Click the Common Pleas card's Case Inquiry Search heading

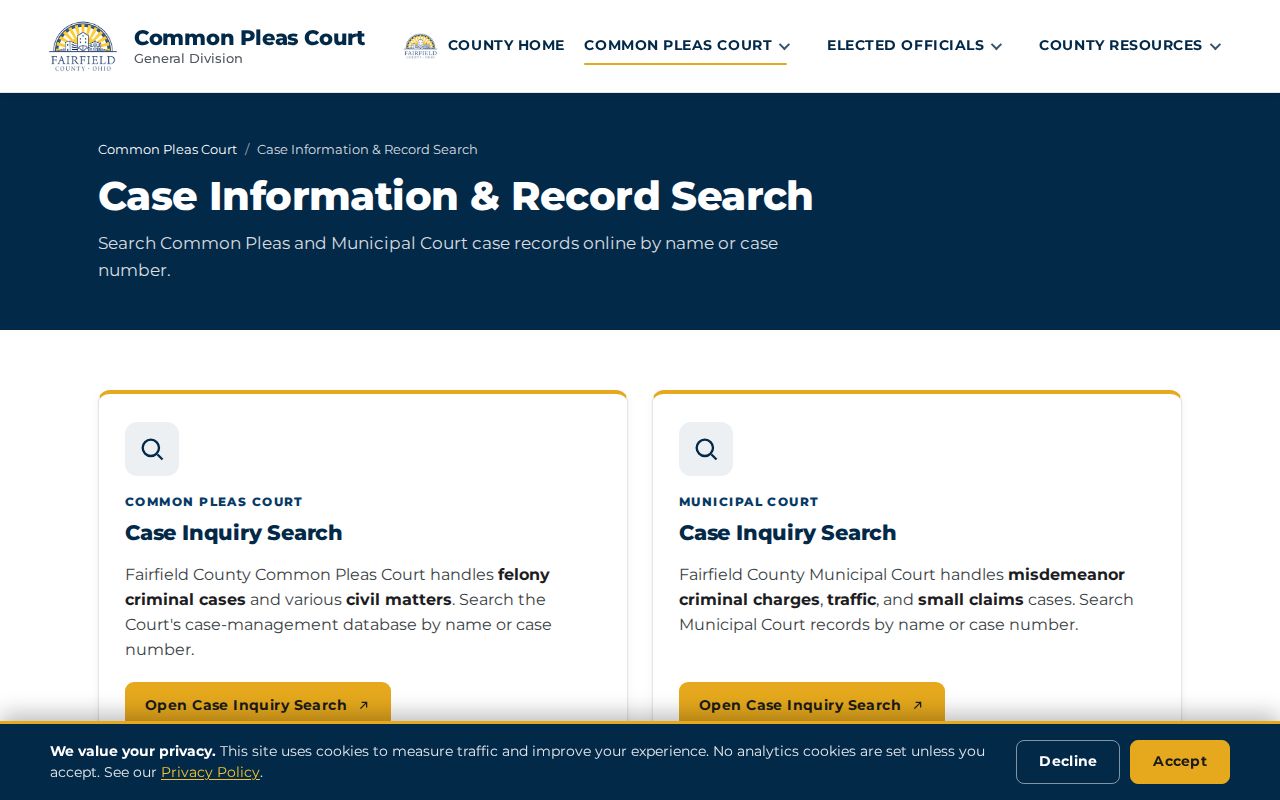click(234, 533)
